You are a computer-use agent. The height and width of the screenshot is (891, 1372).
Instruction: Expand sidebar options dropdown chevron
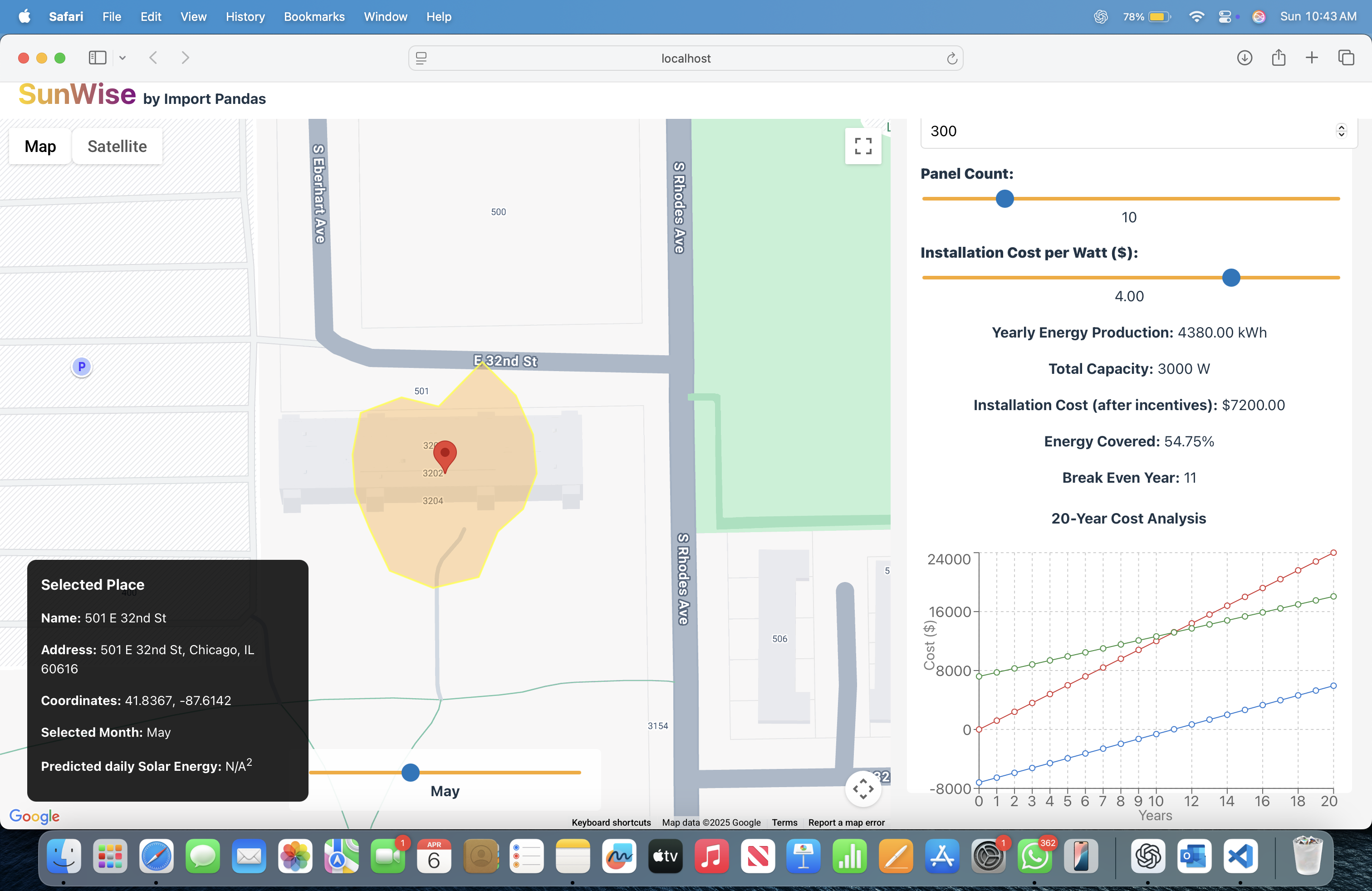(122, 58)
